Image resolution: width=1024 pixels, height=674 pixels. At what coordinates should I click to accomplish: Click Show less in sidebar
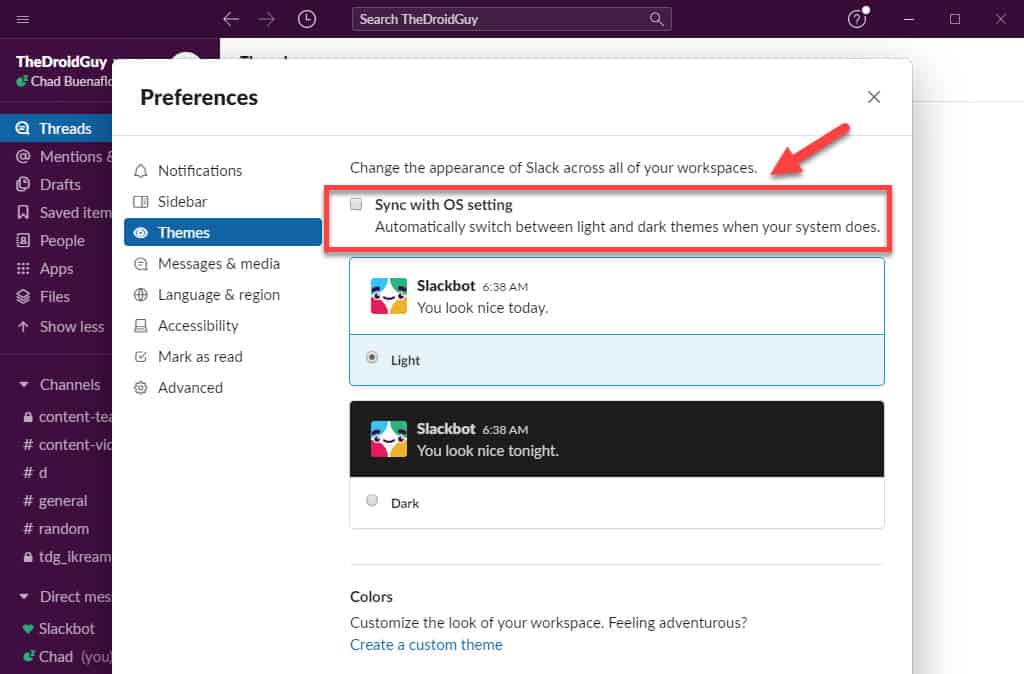click(x=56, y=327)
